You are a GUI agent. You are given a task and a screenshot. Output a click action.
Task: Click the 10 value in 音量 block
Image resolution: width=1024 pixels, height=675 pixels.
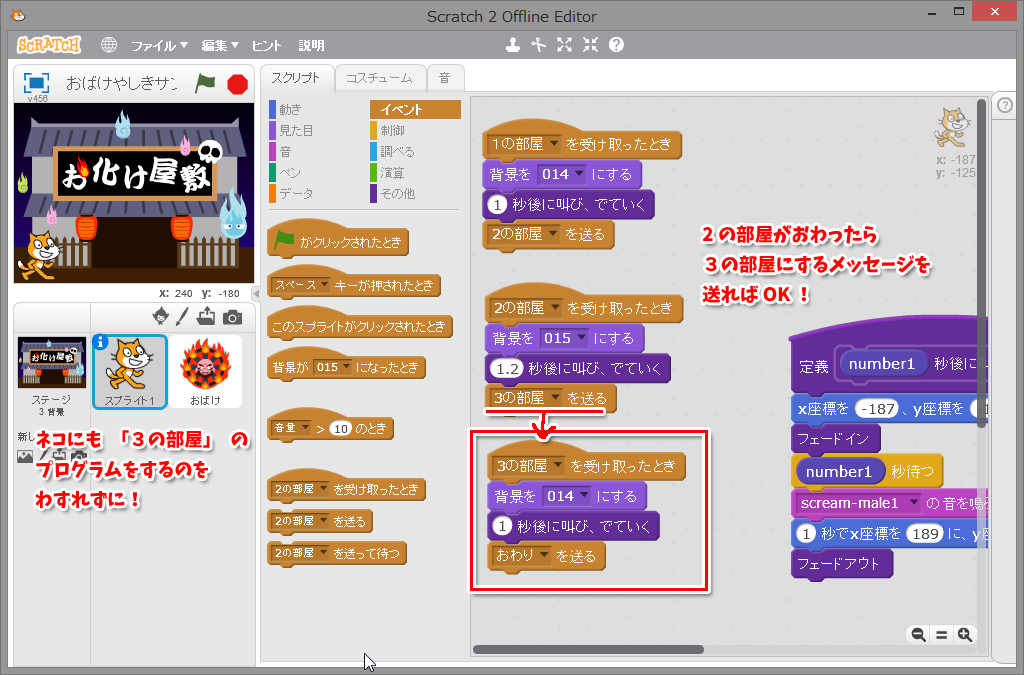point(341,429)
